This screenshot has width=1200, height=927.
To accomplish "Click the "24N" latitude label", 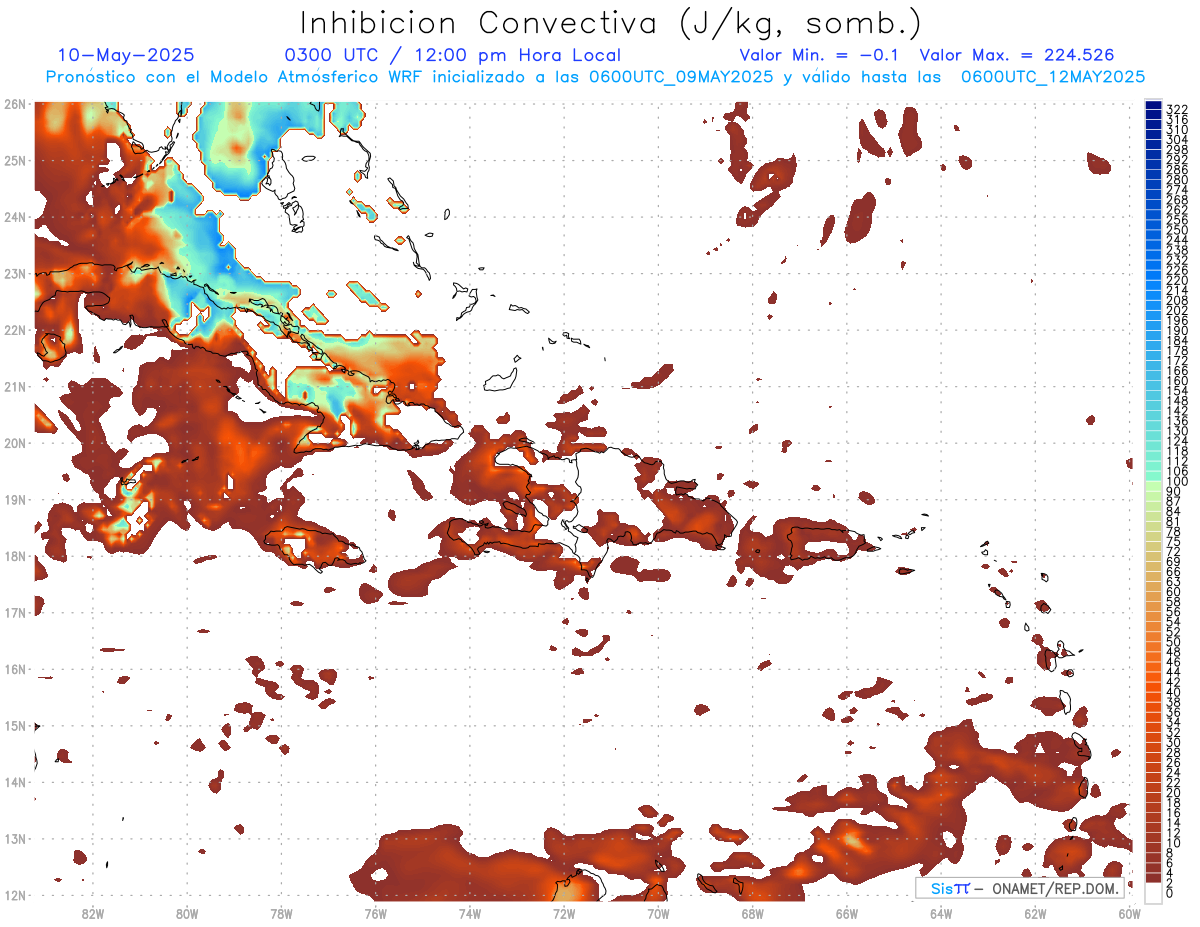I will 14,217.
